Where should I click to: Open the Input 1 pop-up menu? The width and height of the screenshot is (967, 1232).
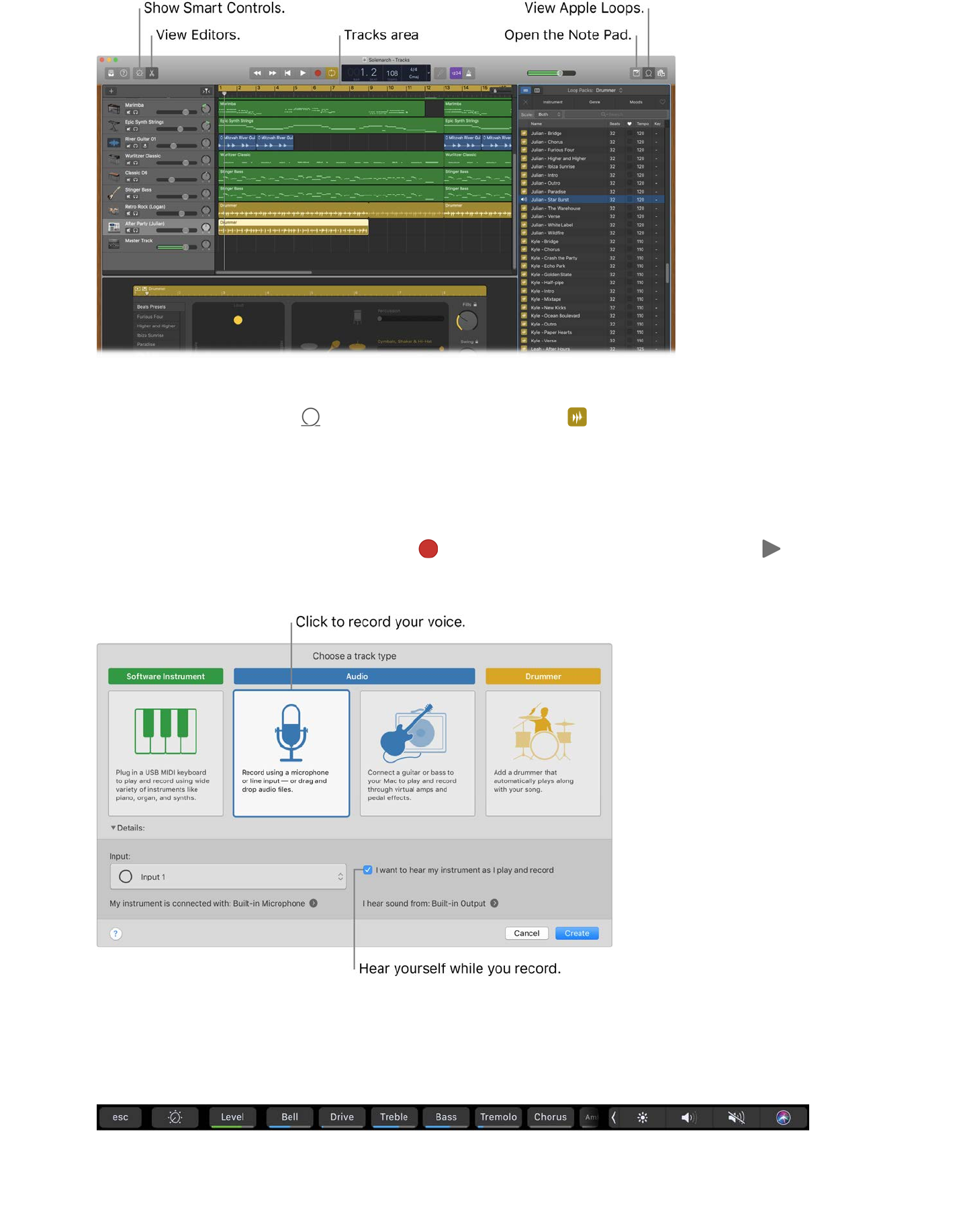(x=228, y=877)
